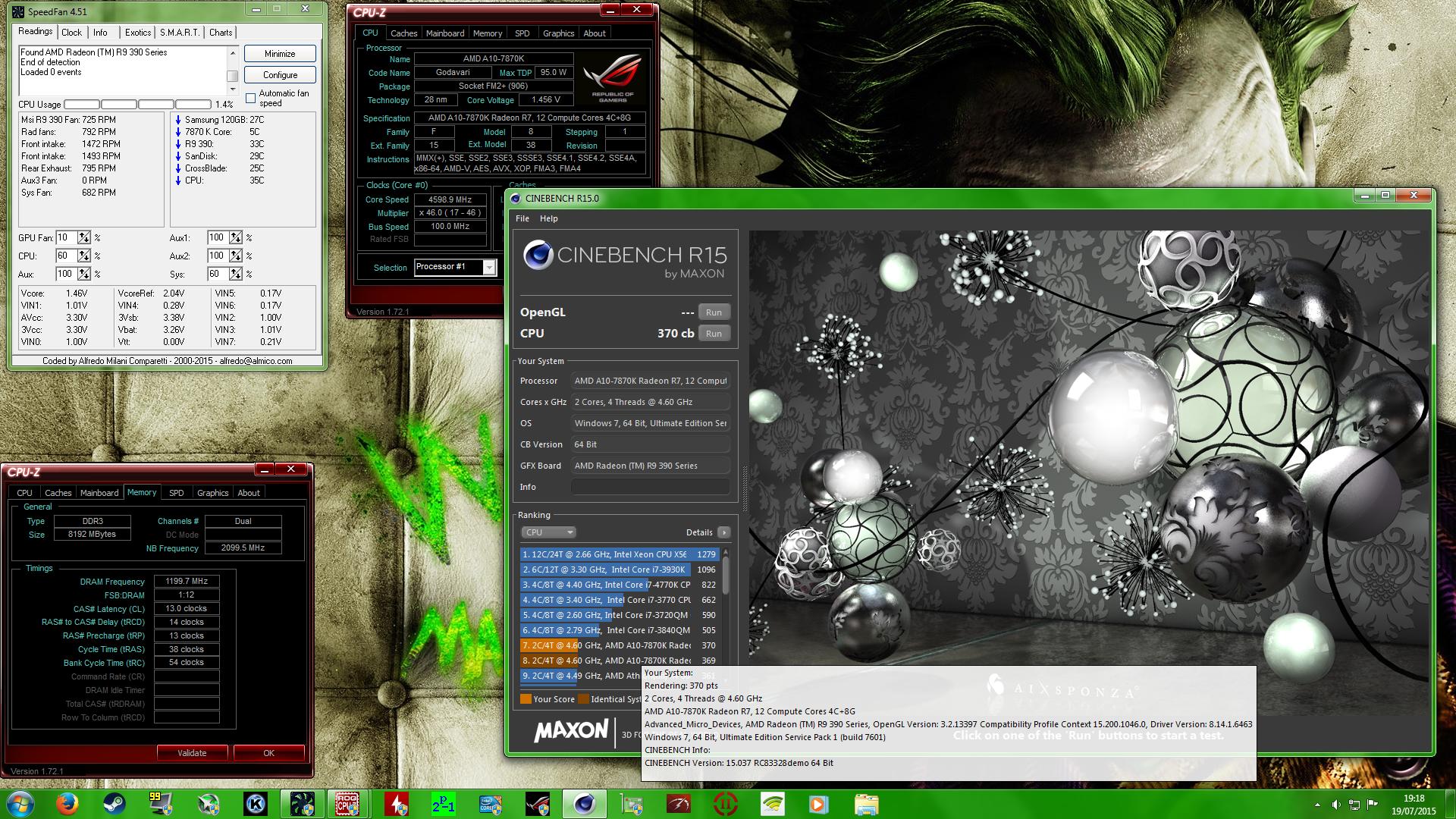The width and height of the screenshot is (1456, 819).
Task: Open SpeedFan S.M.A.R.T. tab
Action: click(x=180, y=33)
